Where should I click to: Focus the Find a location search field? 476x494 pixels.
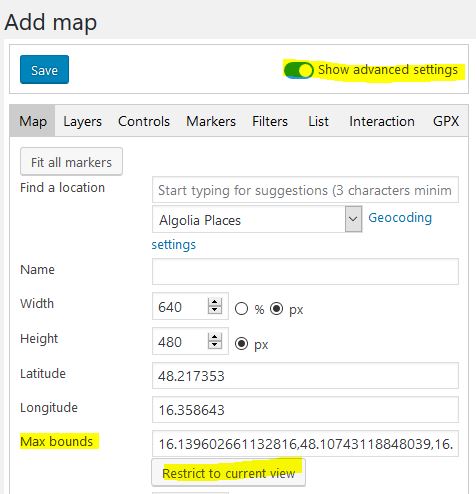305,190
